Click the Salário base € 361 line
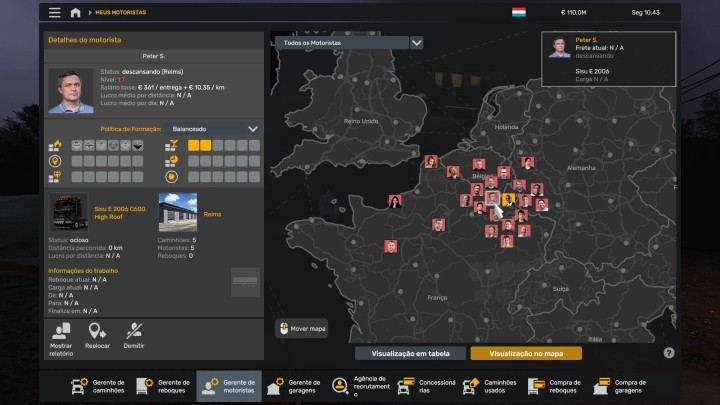720x405 pixels. [163, 87]
